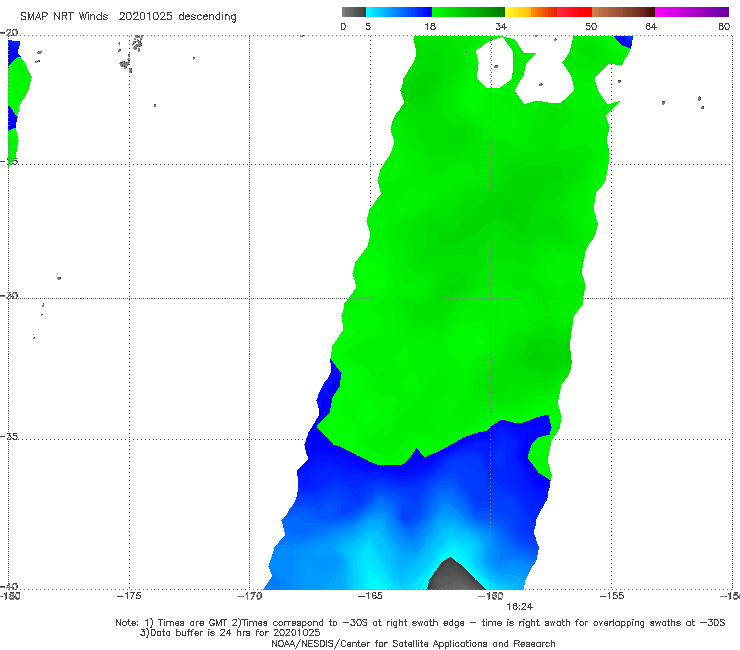The height and width of the screenshot is (650, 740).
Task: Click the '18' label under the color bar
Action: [430, 27]
